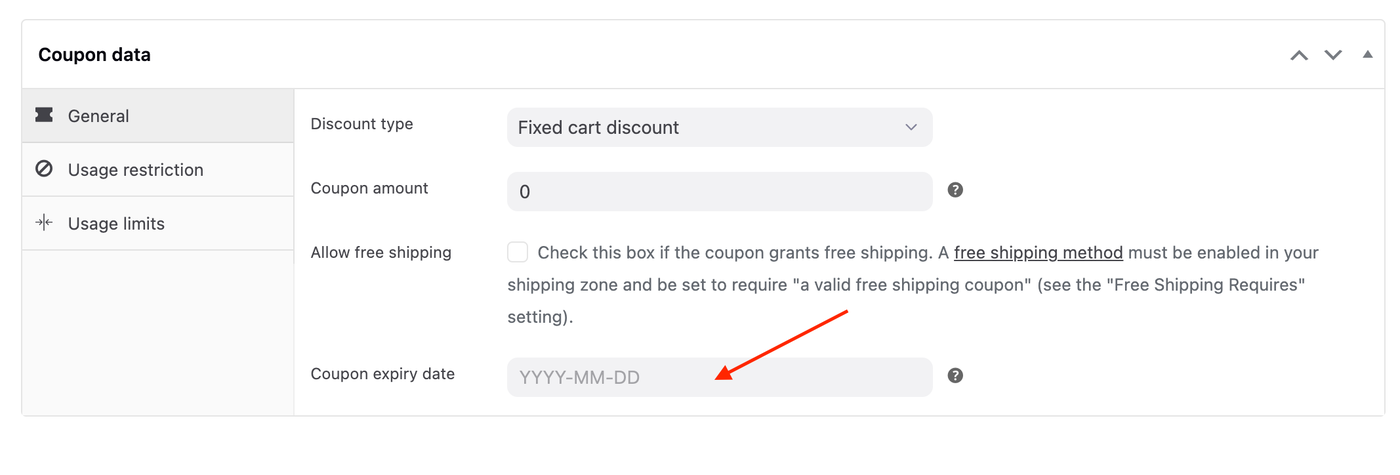Click the Discount type label
The image size is (1400, 475).
pyautogui.click(x=362, y=124)
